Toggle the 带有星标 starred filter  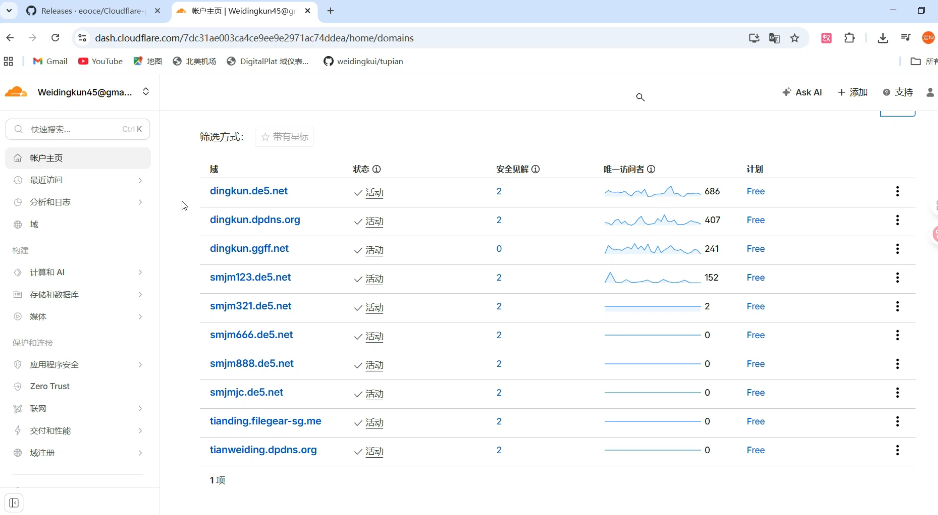tap(284, 137)
